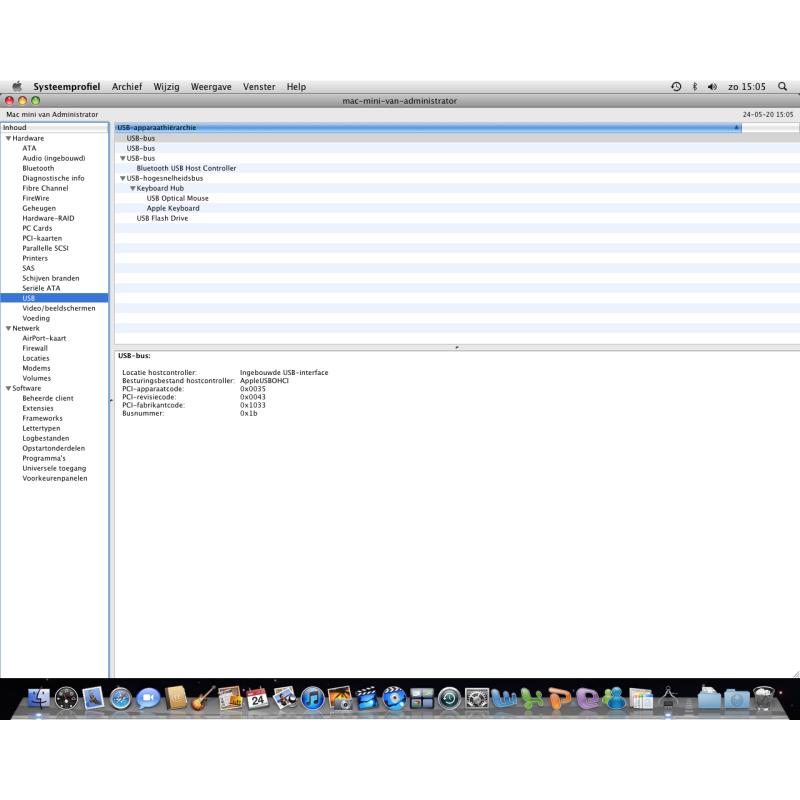The width and height of the screenshot is (800, 800).
Task: Select Video/beeldschermen in sidebar
Action: (59, 308)
